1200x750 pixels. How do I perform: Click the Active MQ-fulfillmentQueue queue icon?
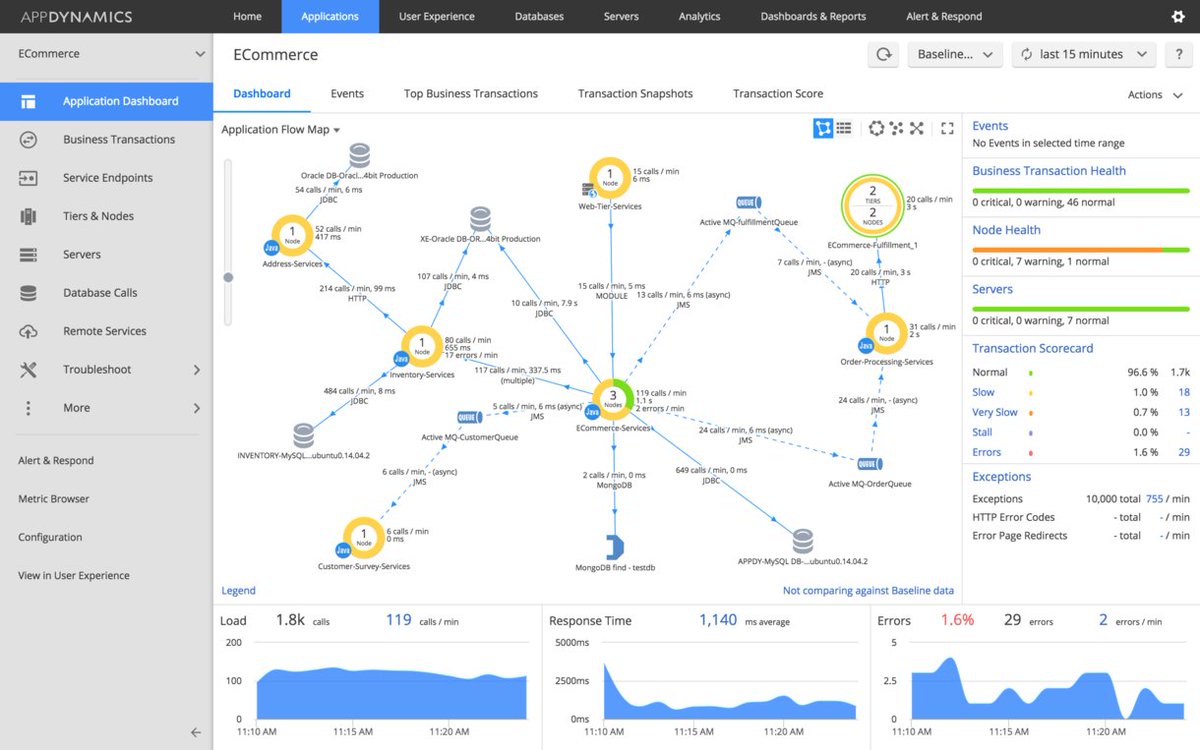748,202
